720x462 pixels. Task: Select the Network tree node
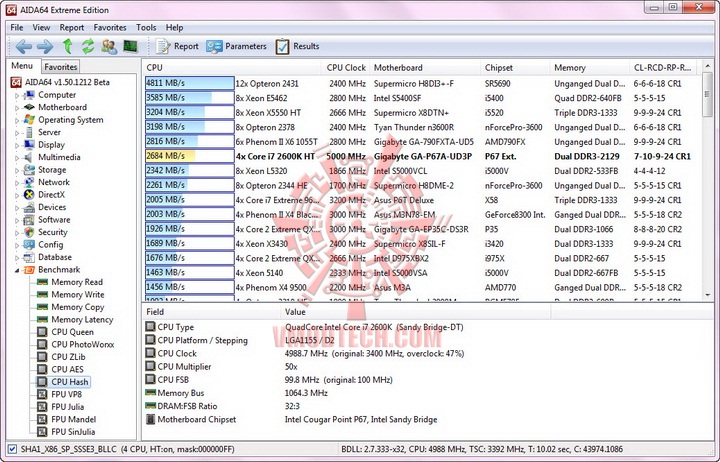(54, 182)
